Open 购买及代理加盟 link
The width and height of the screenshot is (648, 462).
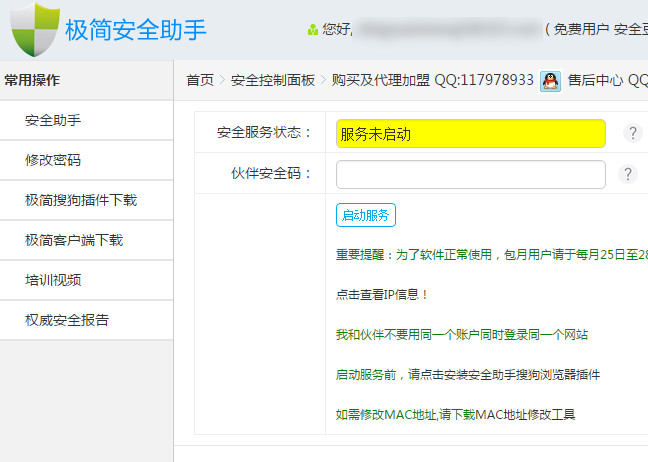381,81
